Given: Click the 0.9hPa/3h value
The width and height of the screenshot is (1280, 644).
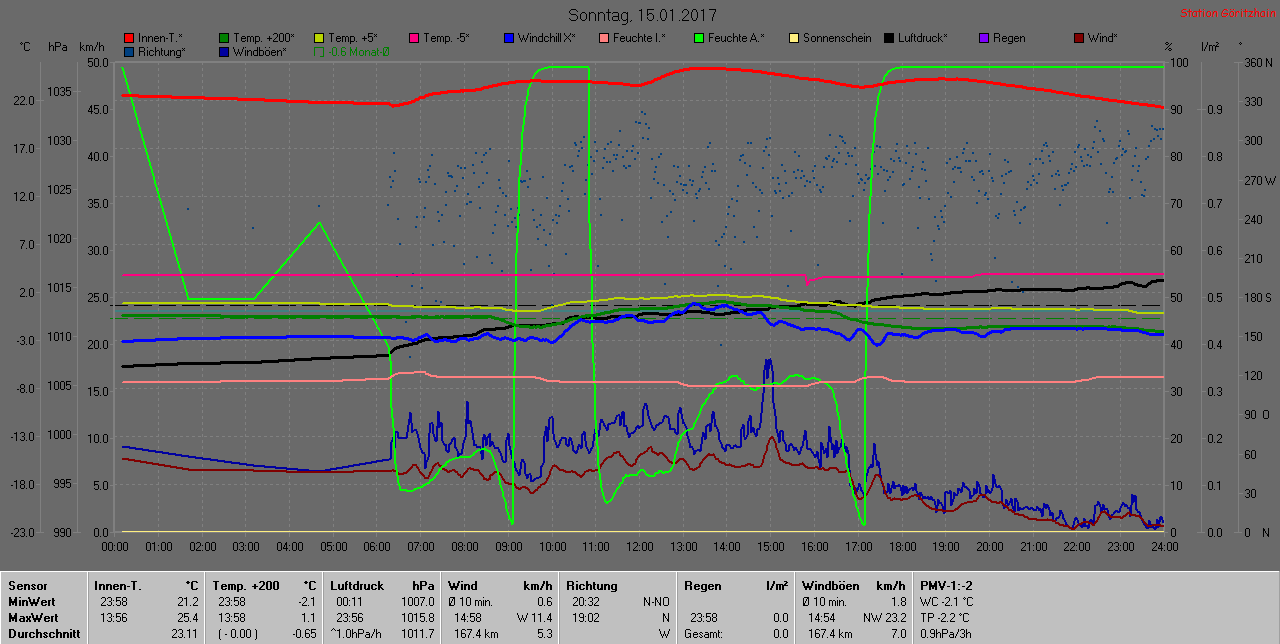Looking at the screenshot, I should click(948, 633).
